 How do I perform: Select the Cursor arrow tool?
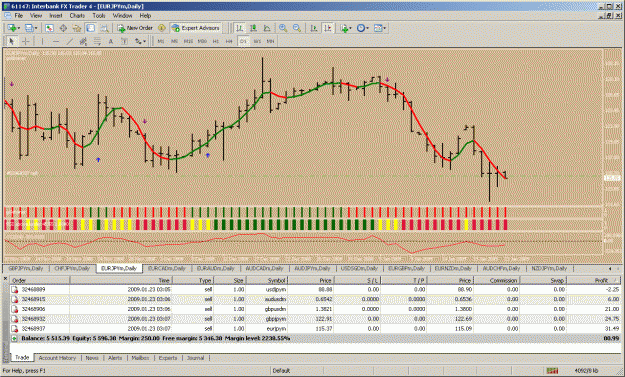(x=12, y=41)
